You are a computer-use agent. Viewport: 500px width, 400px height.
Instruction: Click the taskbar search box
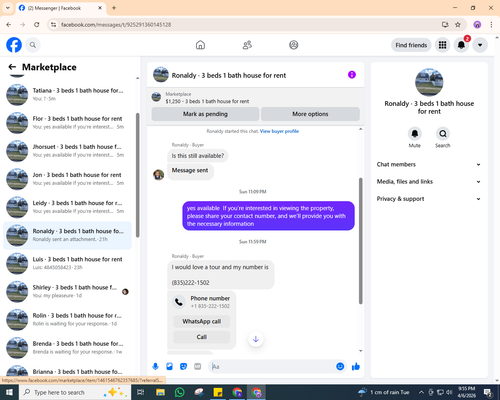(74, 392)
